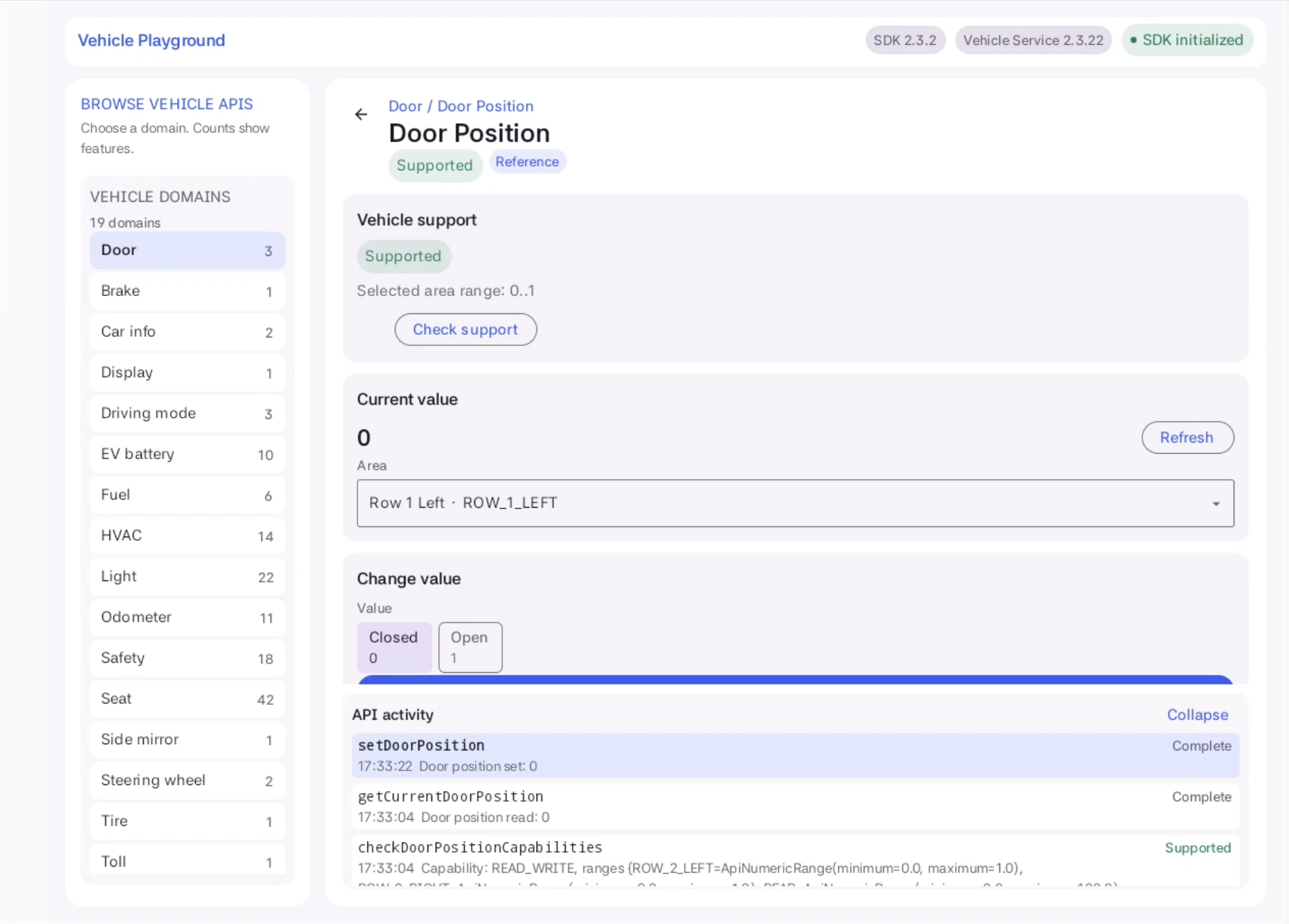
Task: Click the Supported badge under Vehicle support
Action: (x=403, y=256)
